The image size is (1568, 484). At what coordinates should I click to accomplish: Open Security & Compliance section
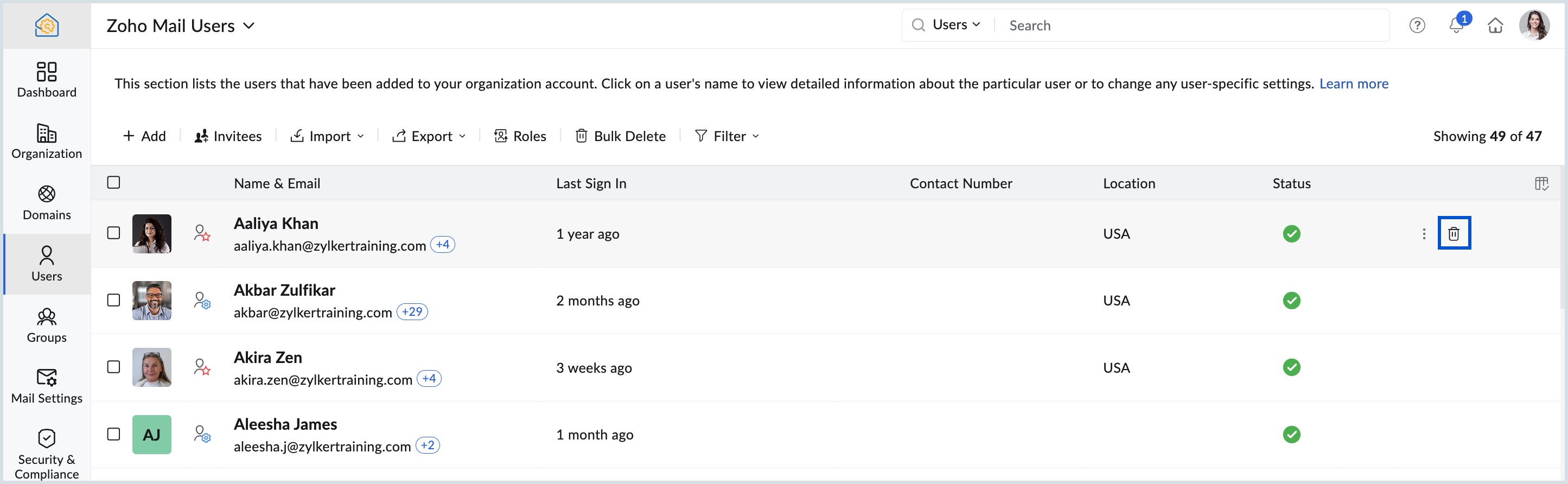pos(47,454)
